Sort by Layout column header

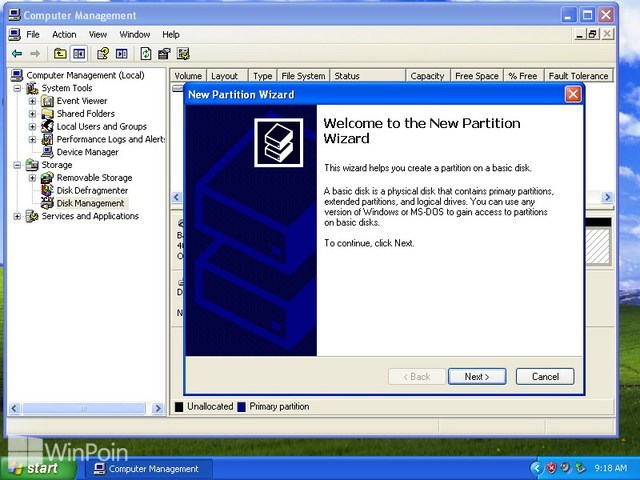coord(227,76)
